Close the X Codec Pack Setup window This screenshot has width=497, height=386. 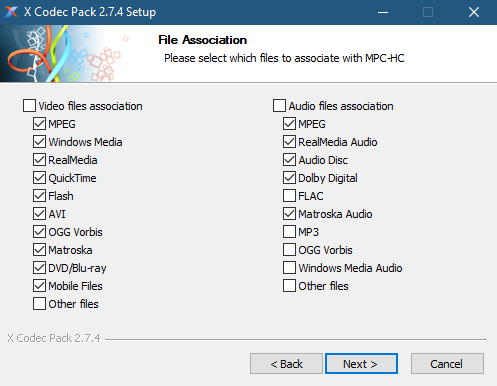click(x=474, y=12)
